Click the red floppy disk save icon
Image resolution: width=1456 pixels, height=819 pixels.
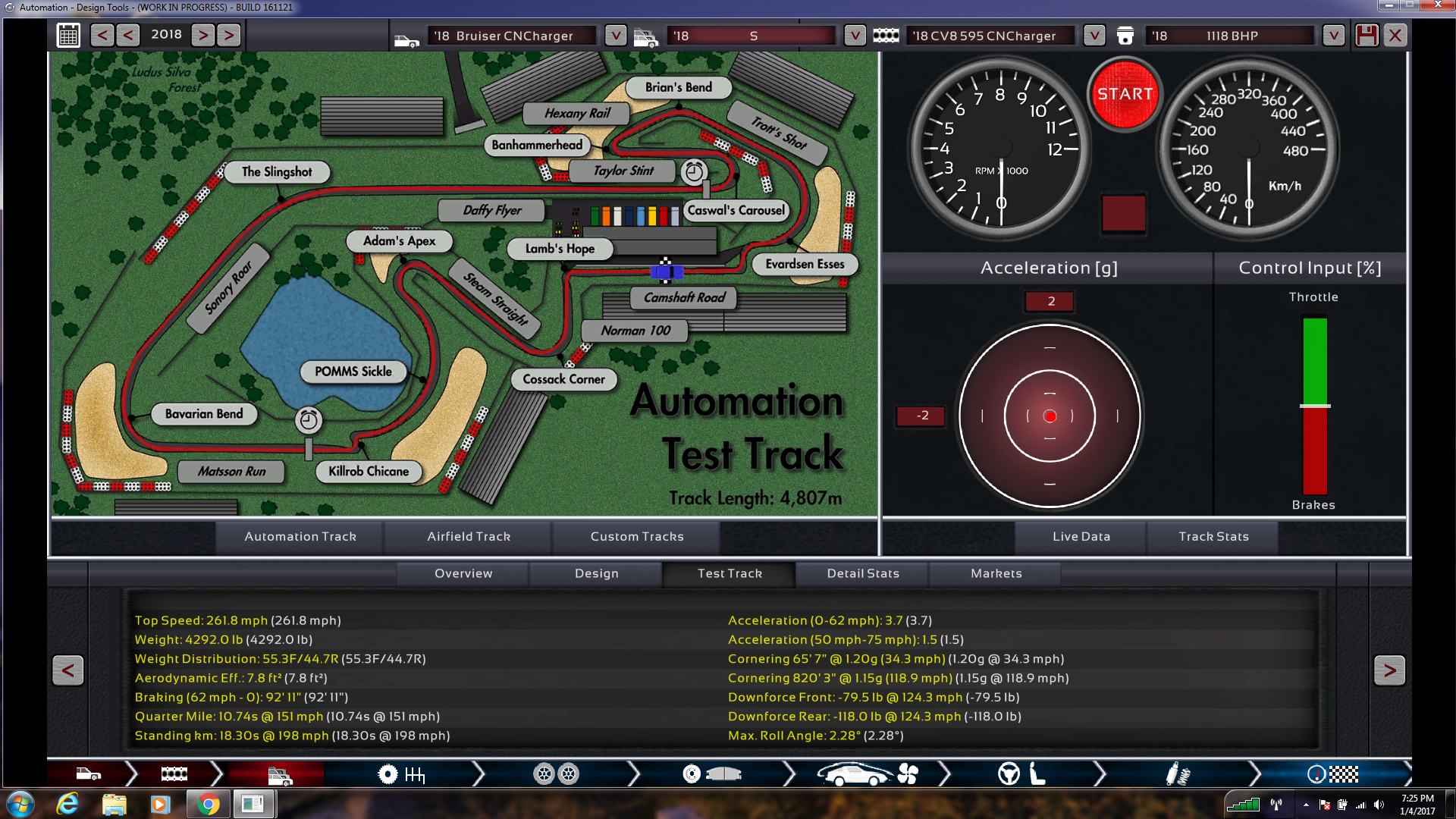(1367, 35)
